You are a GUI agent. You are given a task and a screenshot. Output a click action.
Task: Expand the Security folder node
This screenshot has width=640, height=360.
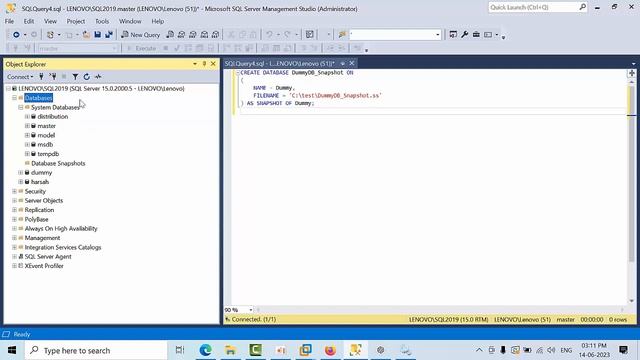(14, 191)
